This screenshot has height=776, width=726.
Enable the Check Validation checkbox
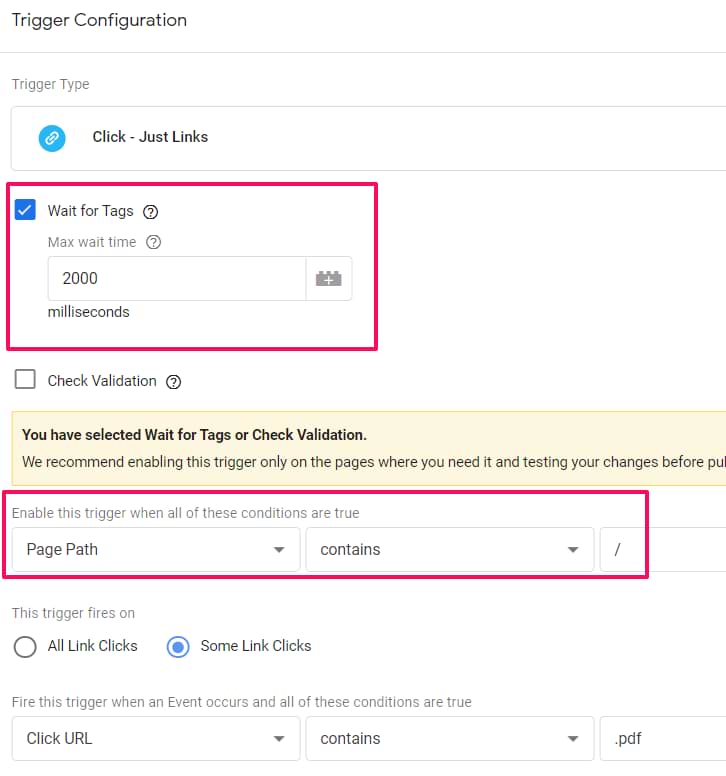(x=26, y=380)
